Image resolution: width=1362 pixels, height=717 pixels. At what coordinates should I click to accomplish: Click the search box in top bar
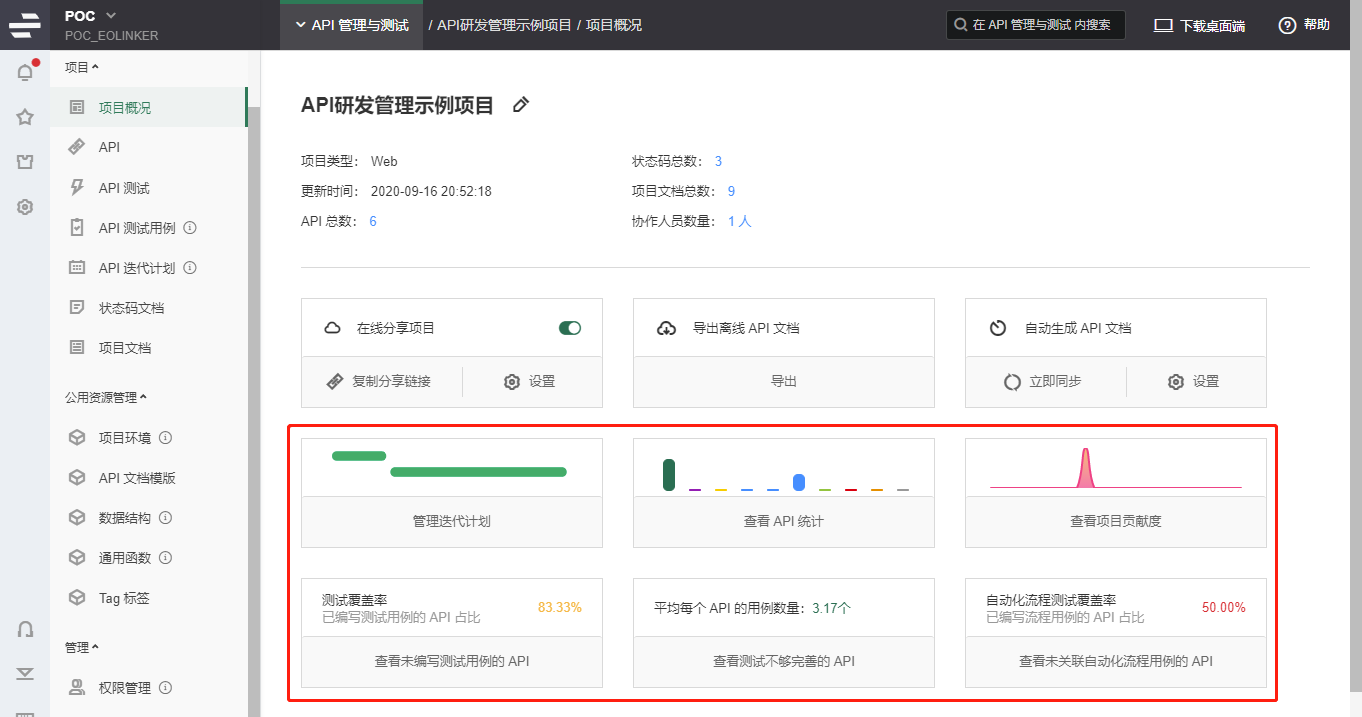click(x=1035, y=25)
